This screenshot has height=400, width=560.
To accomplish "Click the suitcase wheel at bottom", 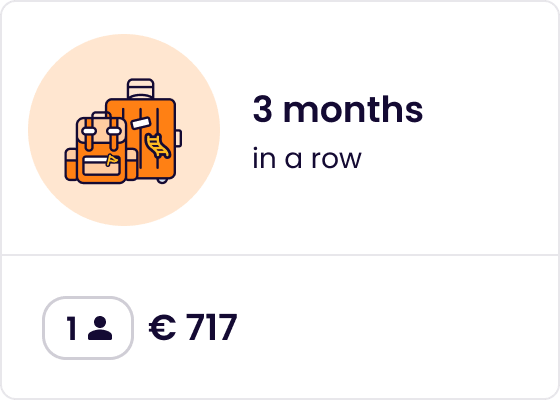I will [162, 180].
